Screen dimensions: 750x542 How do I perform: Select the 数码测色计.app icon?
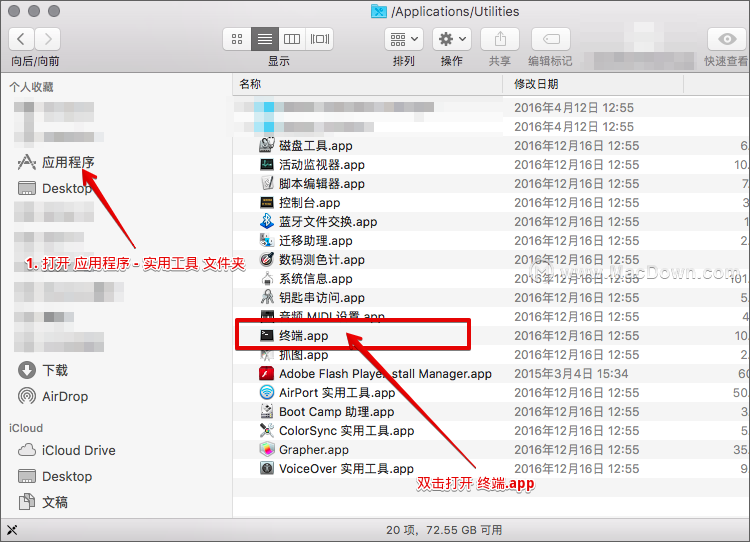pyautogui.click(x=267, y=259)
